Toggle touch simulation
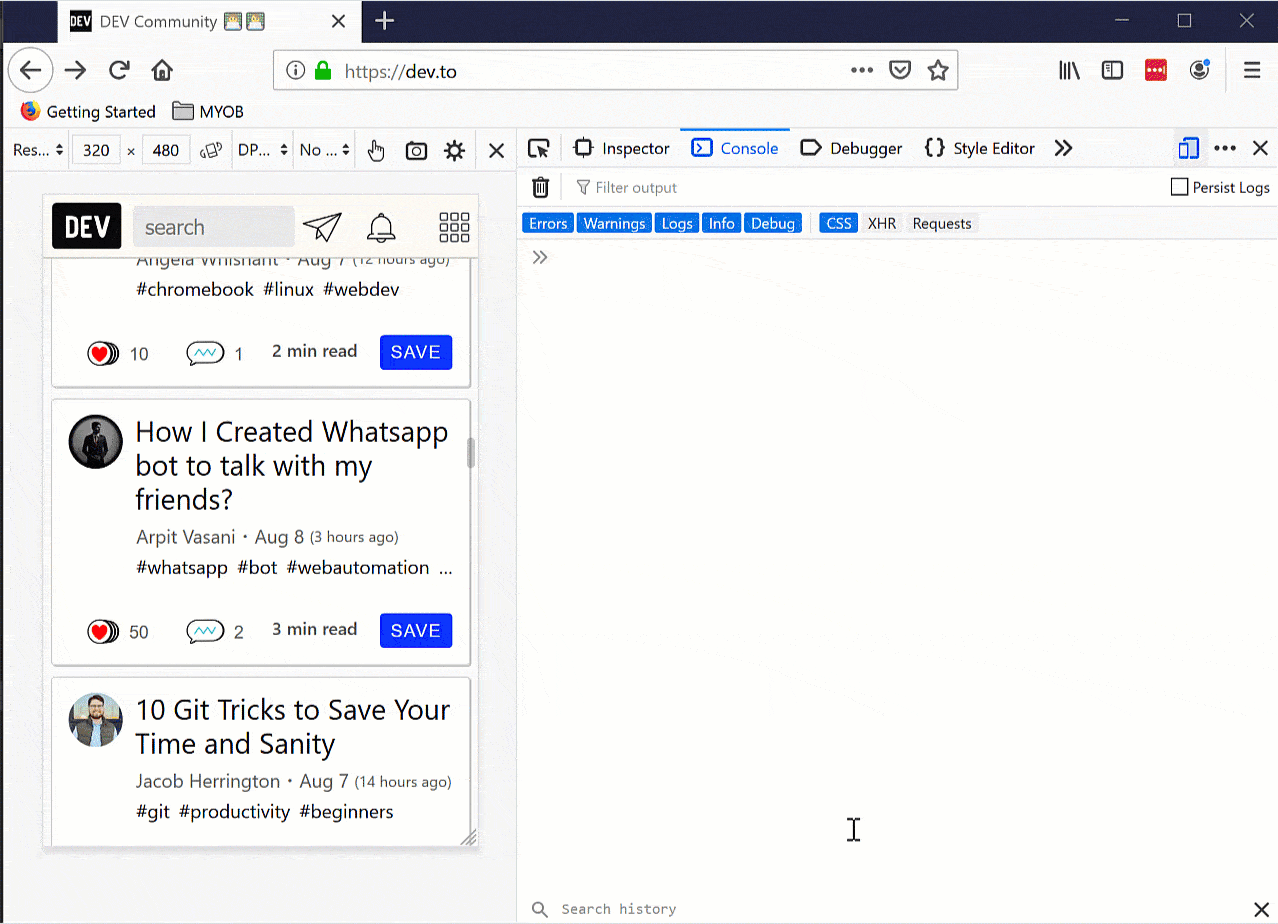This screenshot has width=1278, height=924. tap(376, 150)
